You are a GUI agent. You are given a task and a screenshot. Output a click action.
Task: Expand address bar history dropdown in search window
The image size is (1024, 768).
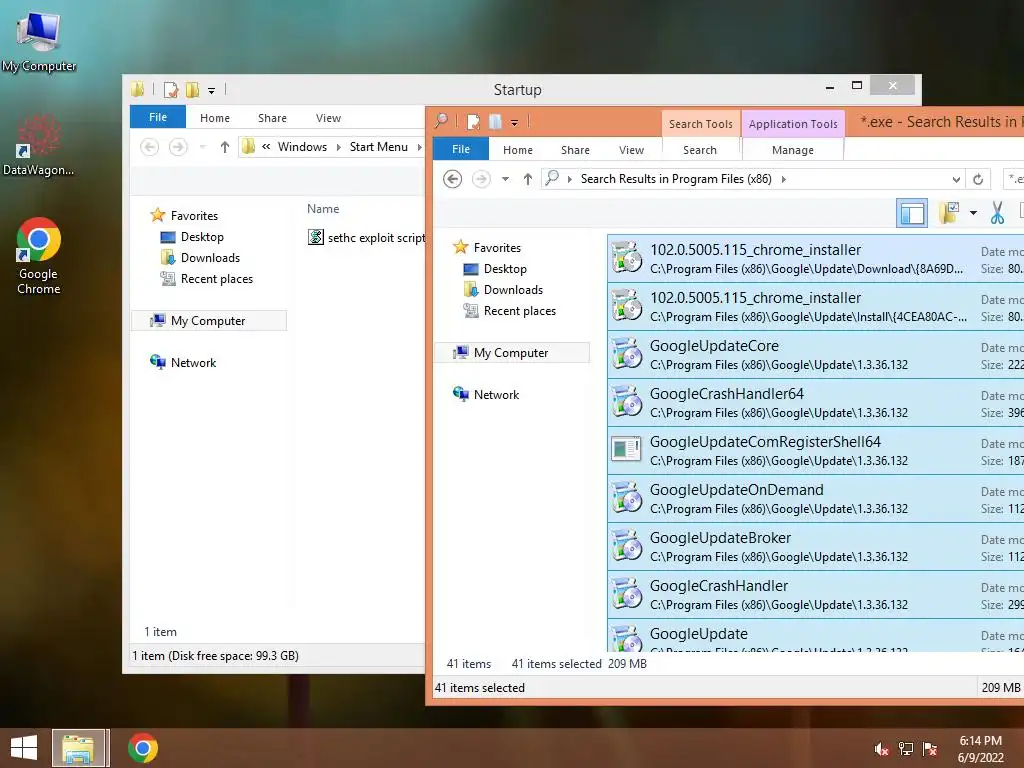point(956,180)
